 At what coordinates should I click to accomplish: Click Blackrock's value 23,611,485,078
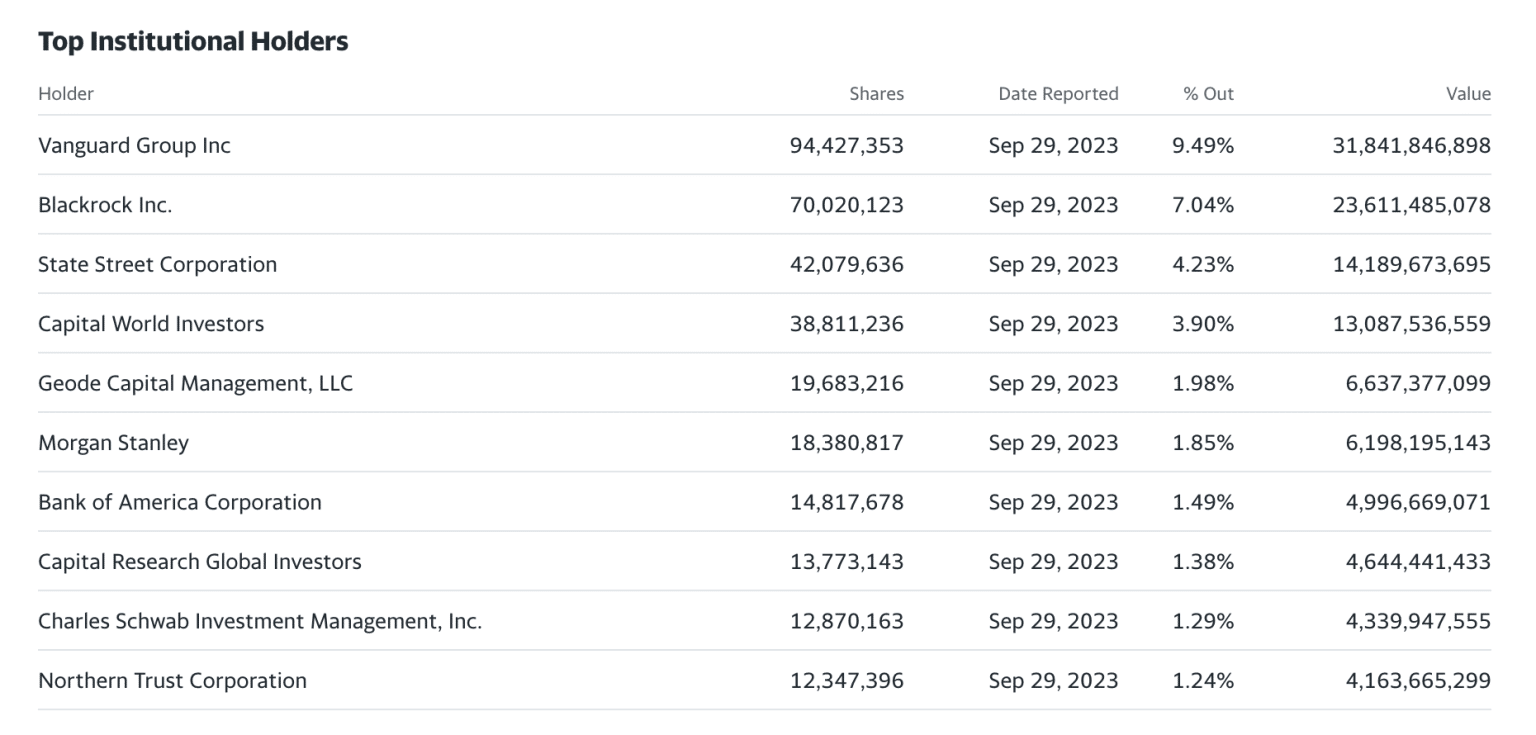pos(1411,205)
